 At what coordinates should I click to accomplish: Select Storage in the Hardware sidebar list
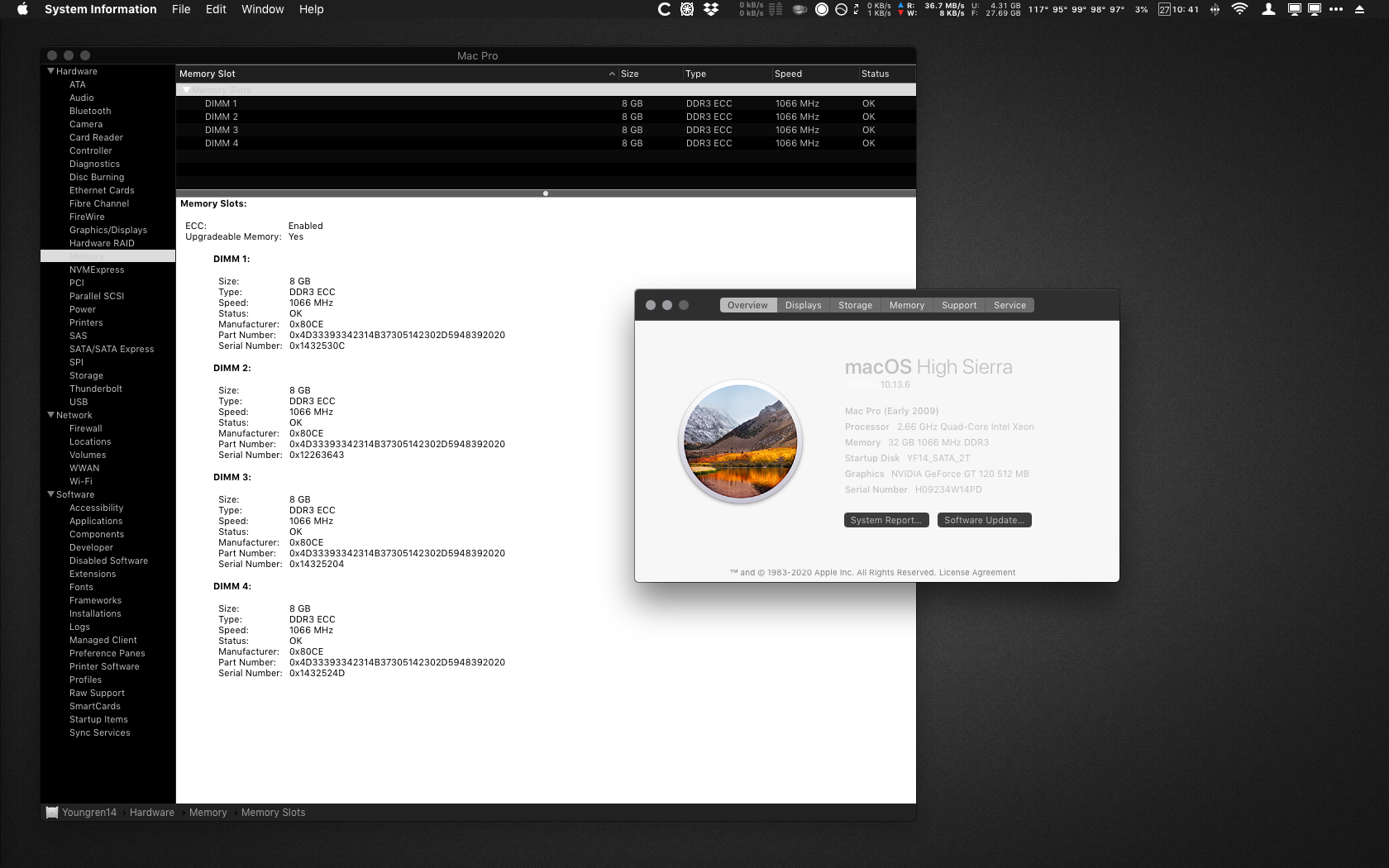click(86, 375)
